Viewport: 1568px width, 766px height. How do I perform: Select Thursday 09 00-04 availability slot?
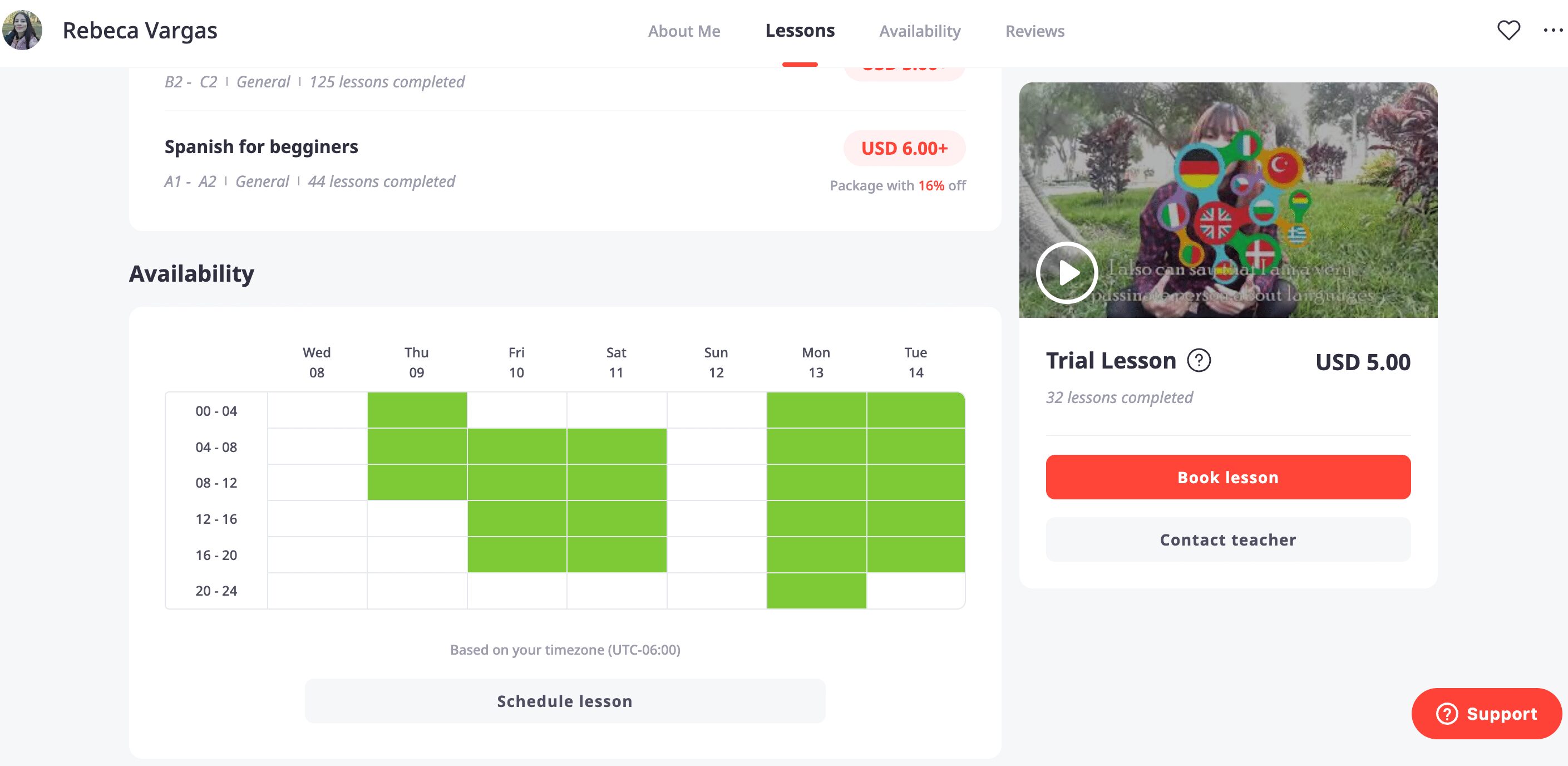[x=417, y=410]
